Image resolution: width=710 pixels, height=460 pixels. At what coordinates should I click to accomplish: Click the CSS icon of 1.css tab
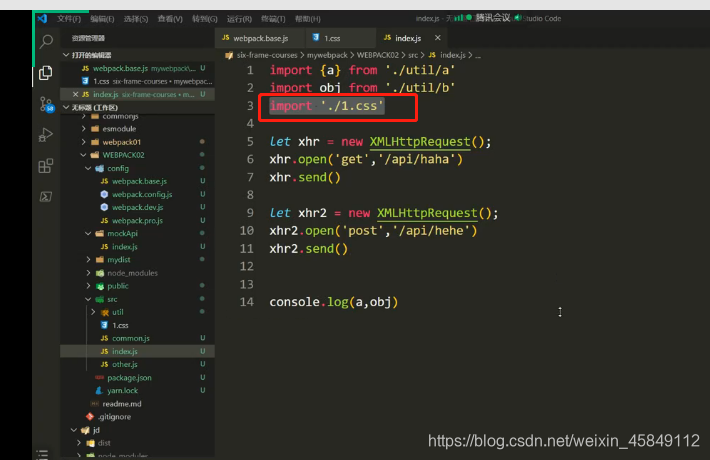pos(316,38)
